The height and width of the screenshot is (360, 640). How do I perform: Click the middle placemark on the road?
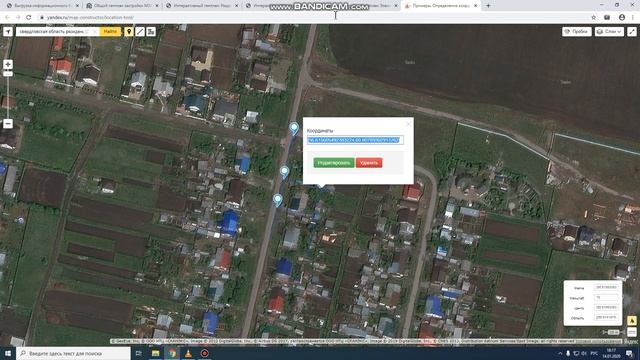tap(284, 172)
